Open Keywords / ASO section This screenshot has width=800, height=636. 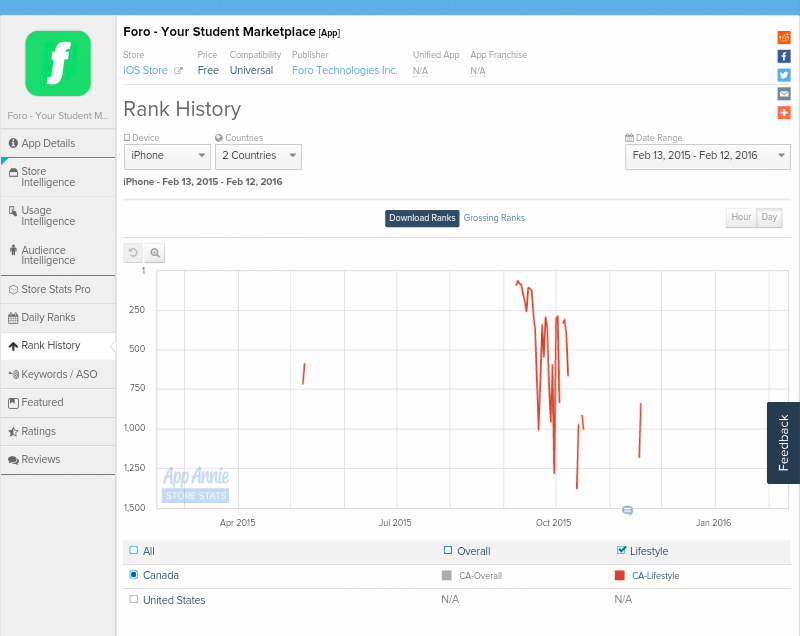pos(58,374)
